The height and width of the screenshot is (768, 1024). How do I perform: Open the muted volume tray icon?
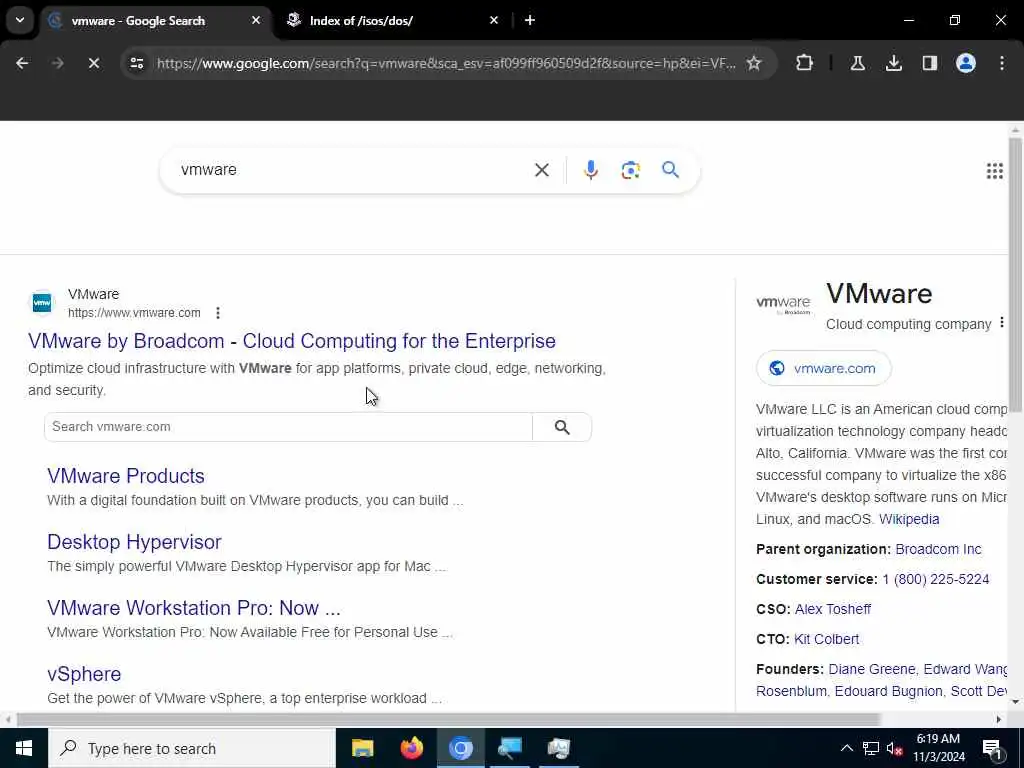pyautogui.click(x=895, y=748)
